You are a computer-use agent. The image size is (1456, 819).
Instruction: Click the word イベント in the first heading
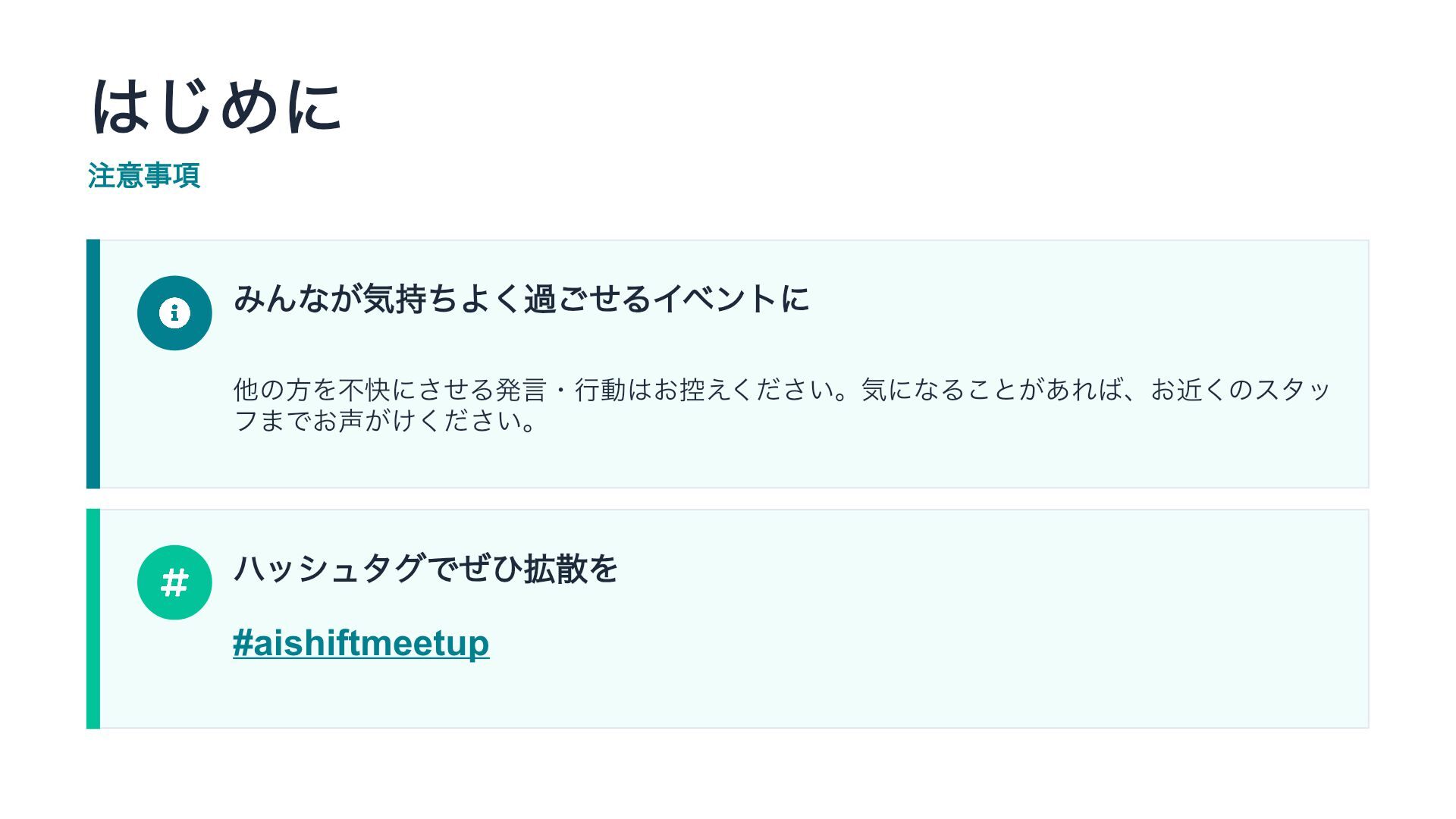coord(716,298)
